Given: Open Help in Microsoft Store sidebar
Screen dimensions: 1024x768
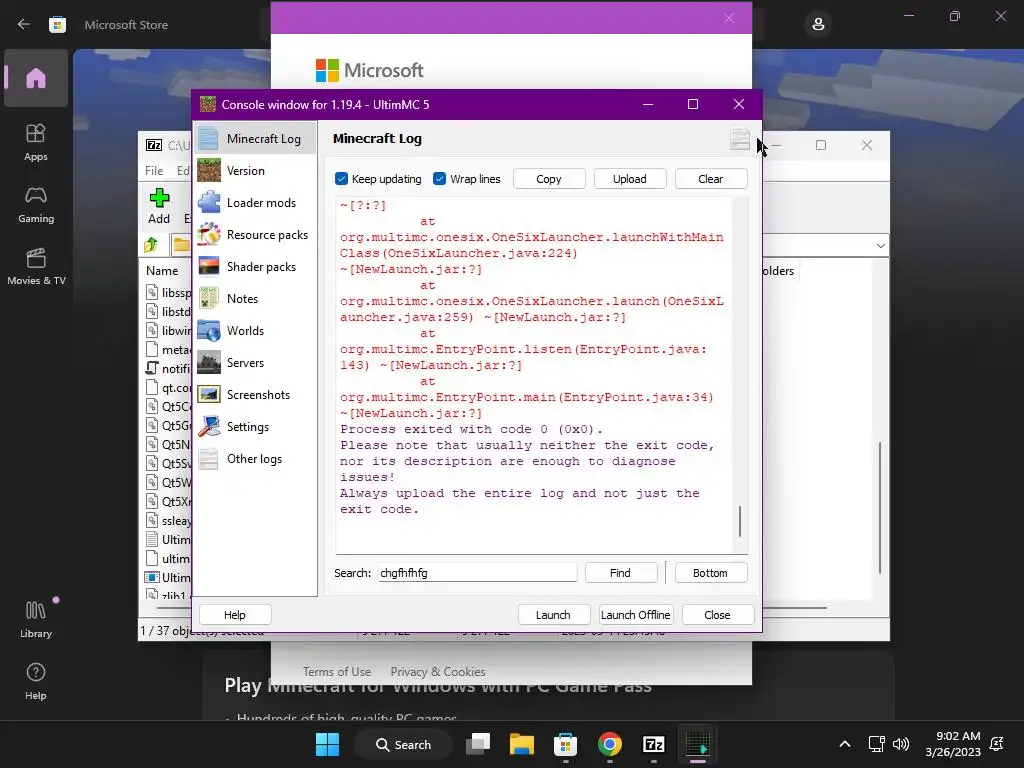Looking at the screenshot, I should click(36, 681).
